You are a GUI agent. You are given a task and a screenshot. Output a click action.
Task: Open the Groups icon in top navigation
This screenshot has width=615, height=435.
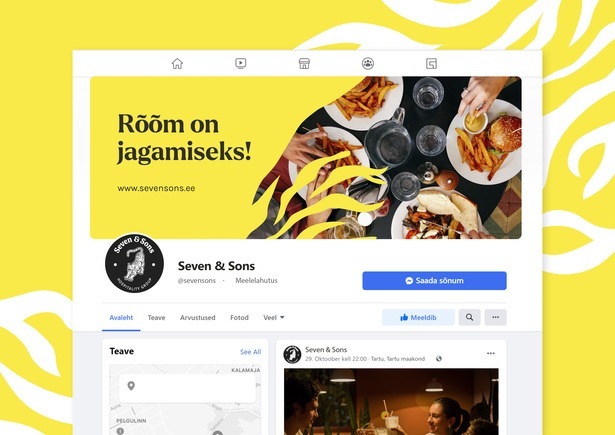tap(368, 64)
